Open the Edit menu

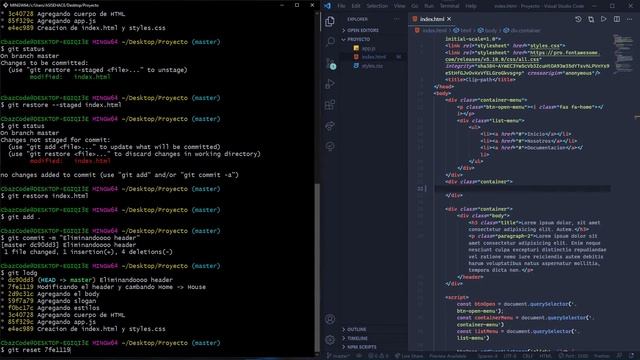[356, 6]
